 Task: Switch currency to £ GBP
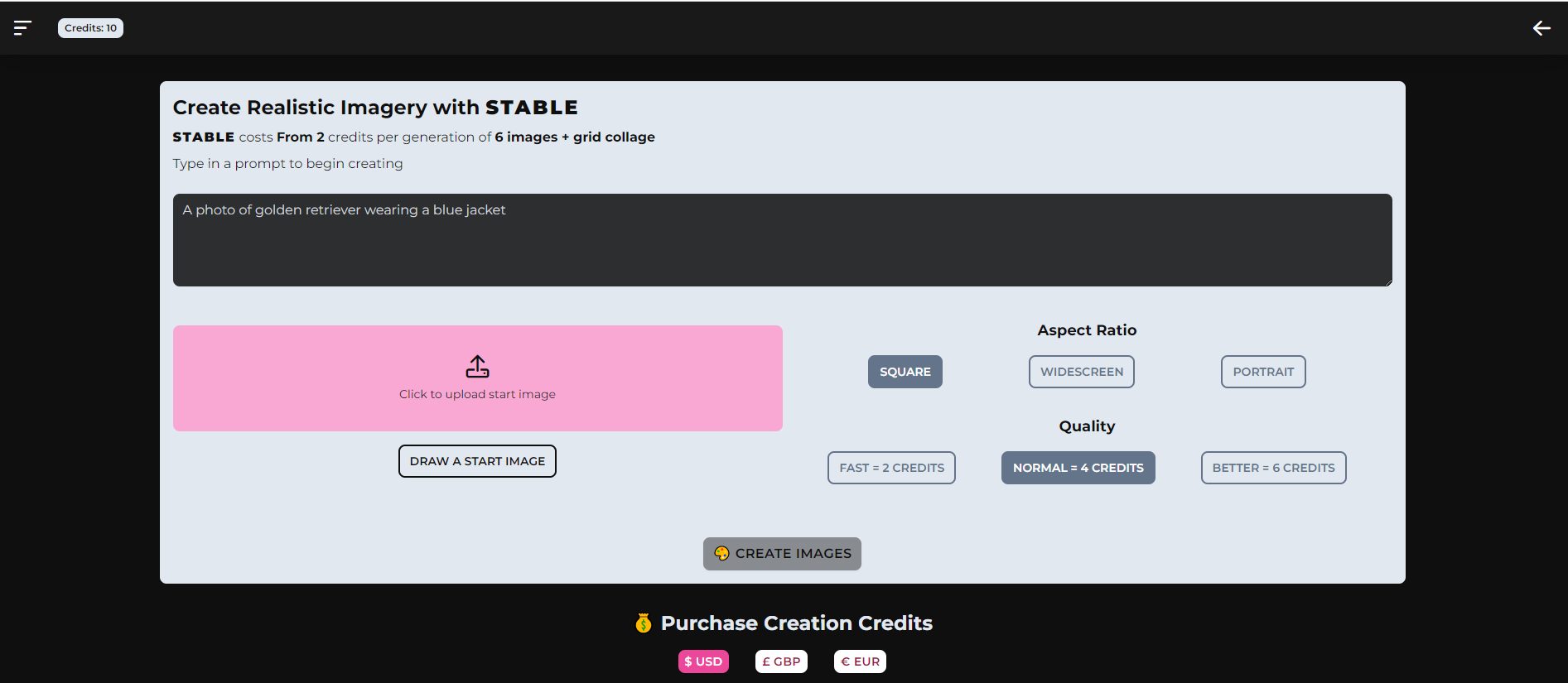point(781,661)
